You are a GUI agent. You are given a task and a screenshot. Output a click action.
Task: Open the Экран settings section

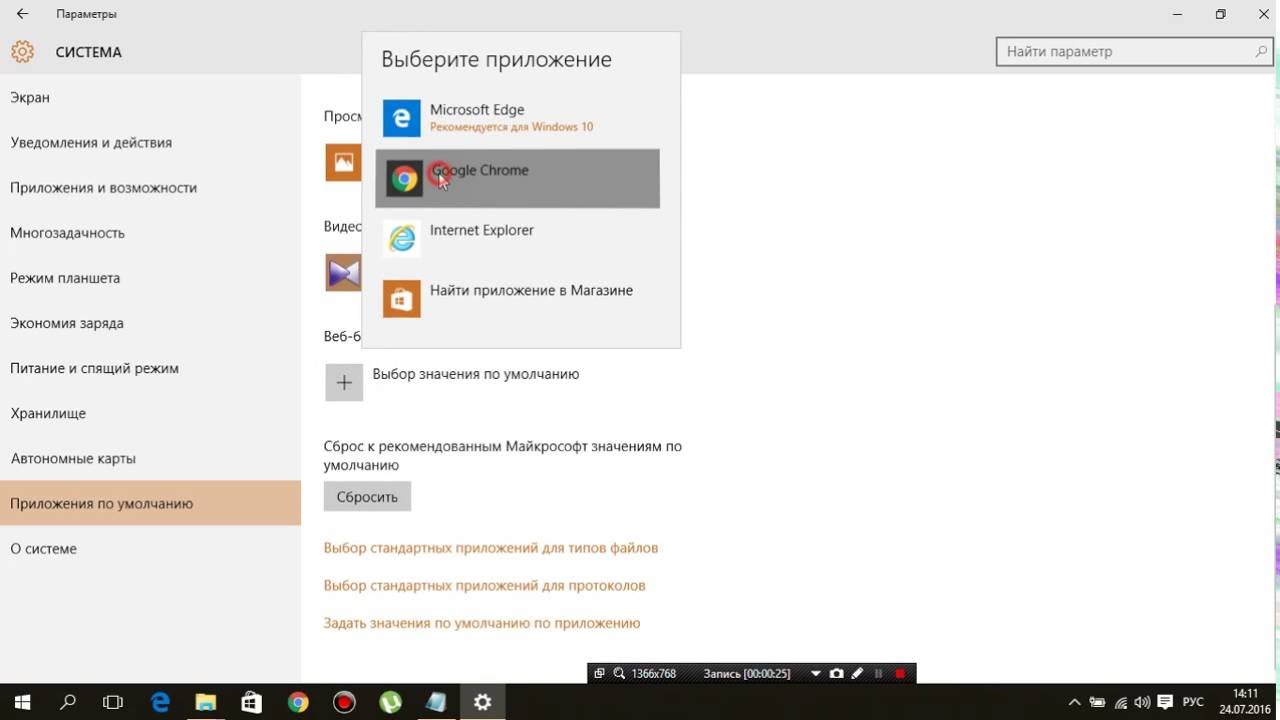(x=150, y=97)
